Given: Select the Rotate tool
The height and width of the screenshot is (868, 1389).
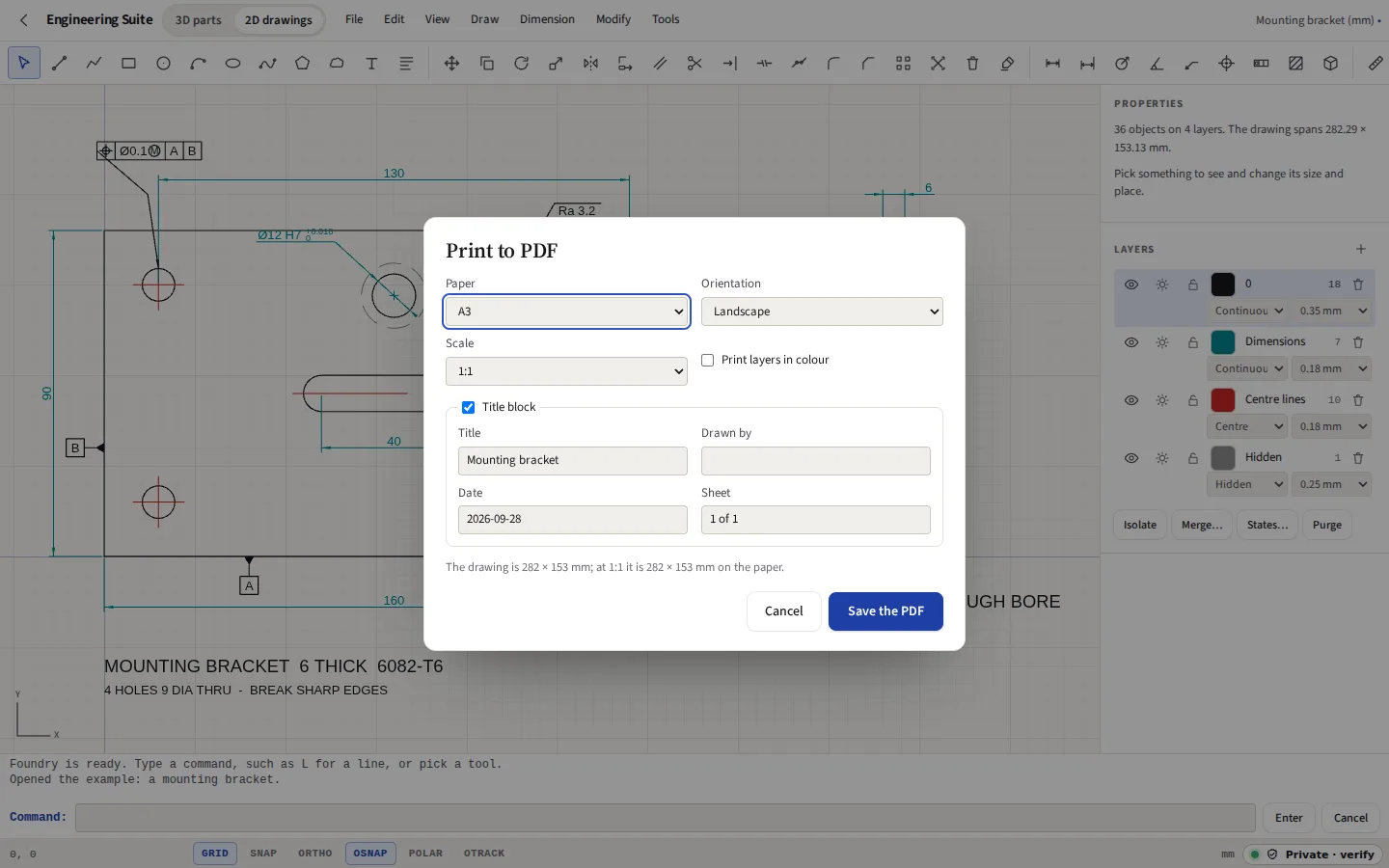Looking at the screenshot, I should 521,64.
